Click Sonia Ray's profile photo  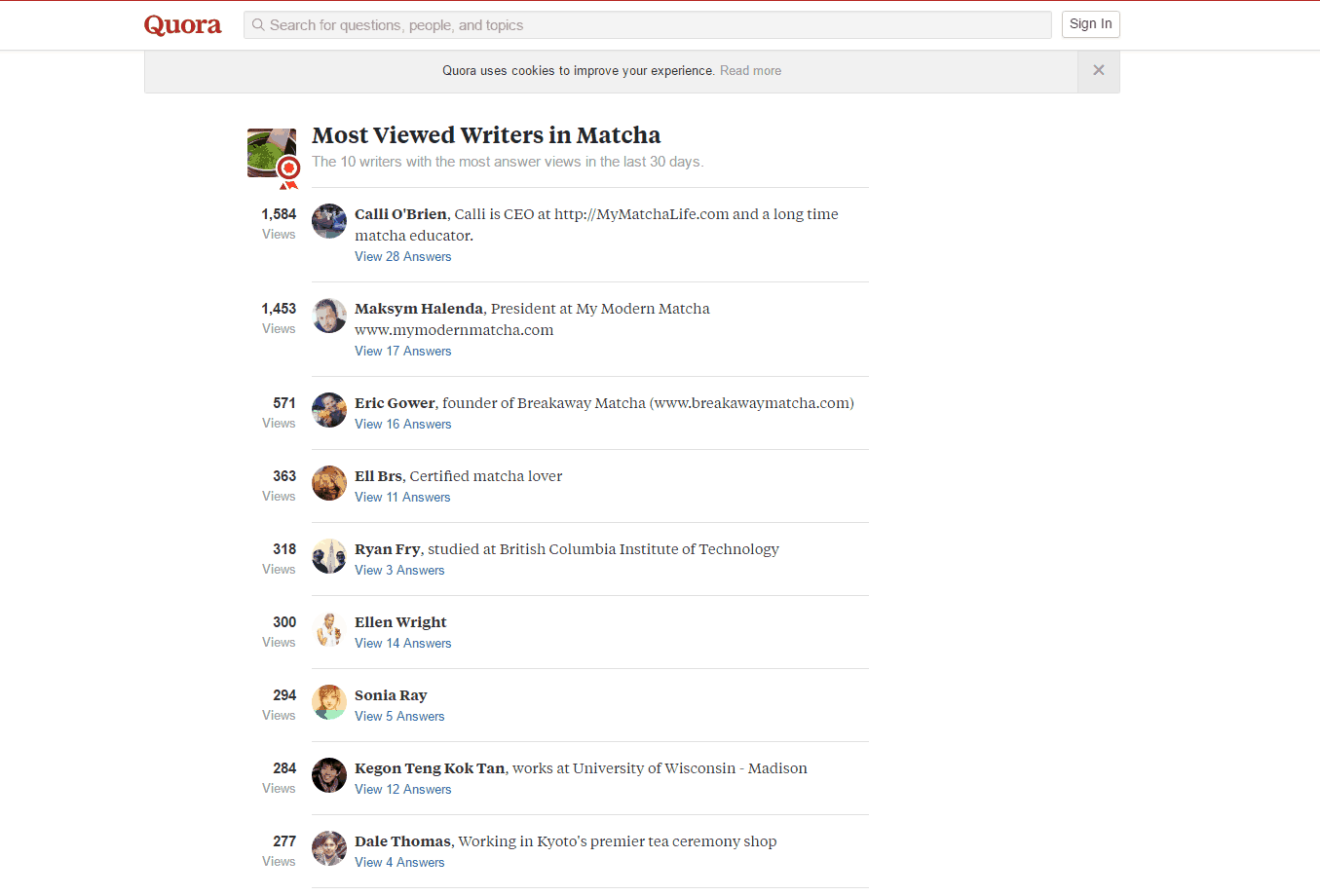click(x=329, y=702)
